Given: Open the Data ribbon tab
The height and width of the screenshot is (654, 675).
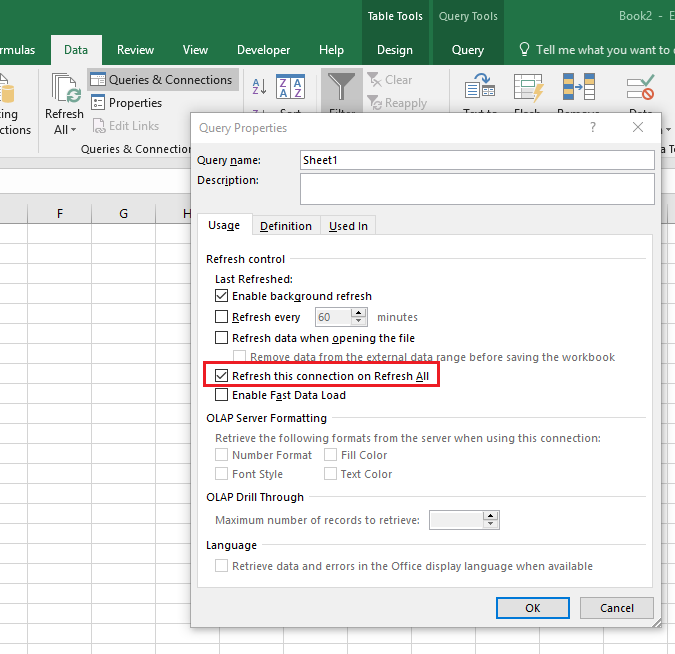Looking at the screenshot, I should pyautogui.click(x=76, y=50).
